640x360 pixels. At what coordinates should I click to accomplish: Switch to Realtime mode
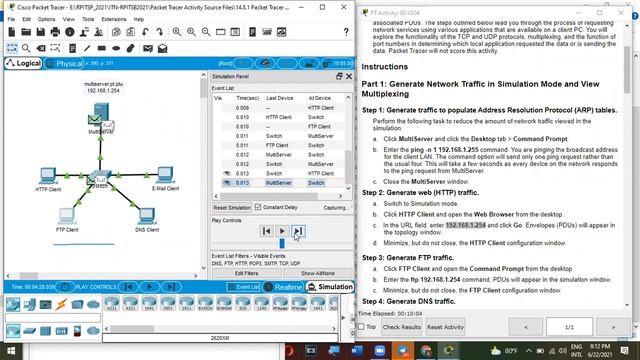click(x=284, y=287)
